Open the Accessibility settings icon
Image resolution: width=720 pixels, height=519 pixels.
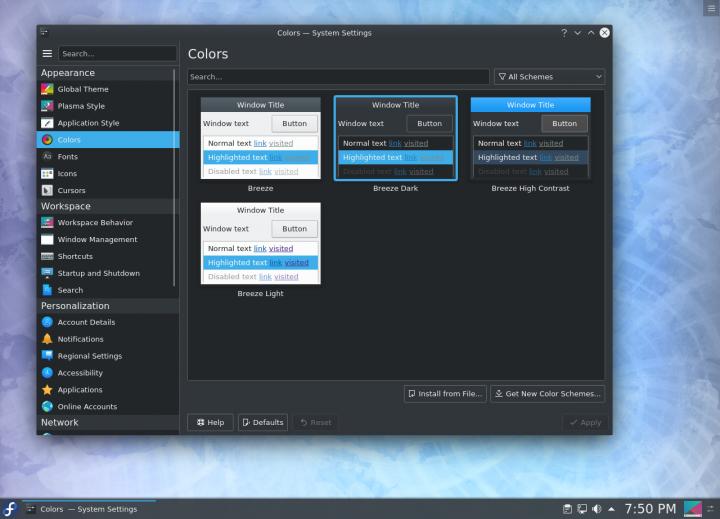[47, 373]
